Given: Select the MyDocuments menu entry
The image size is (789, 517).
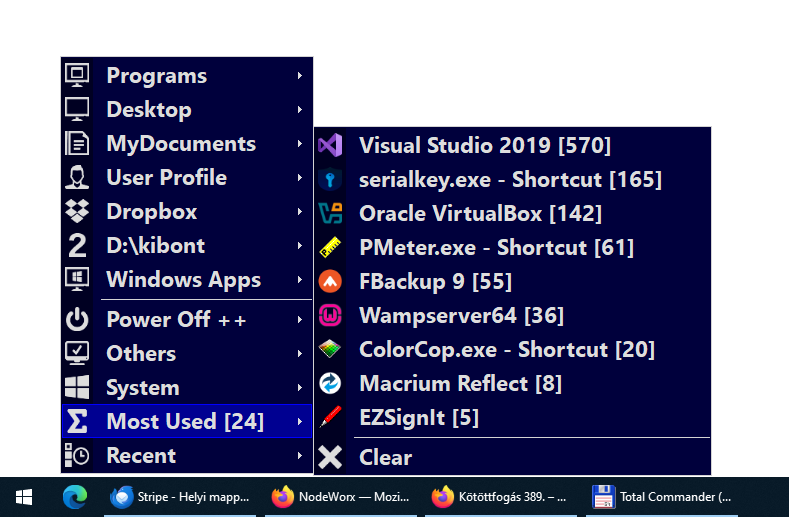Looking at the screenshot, I should pos(181,144).
